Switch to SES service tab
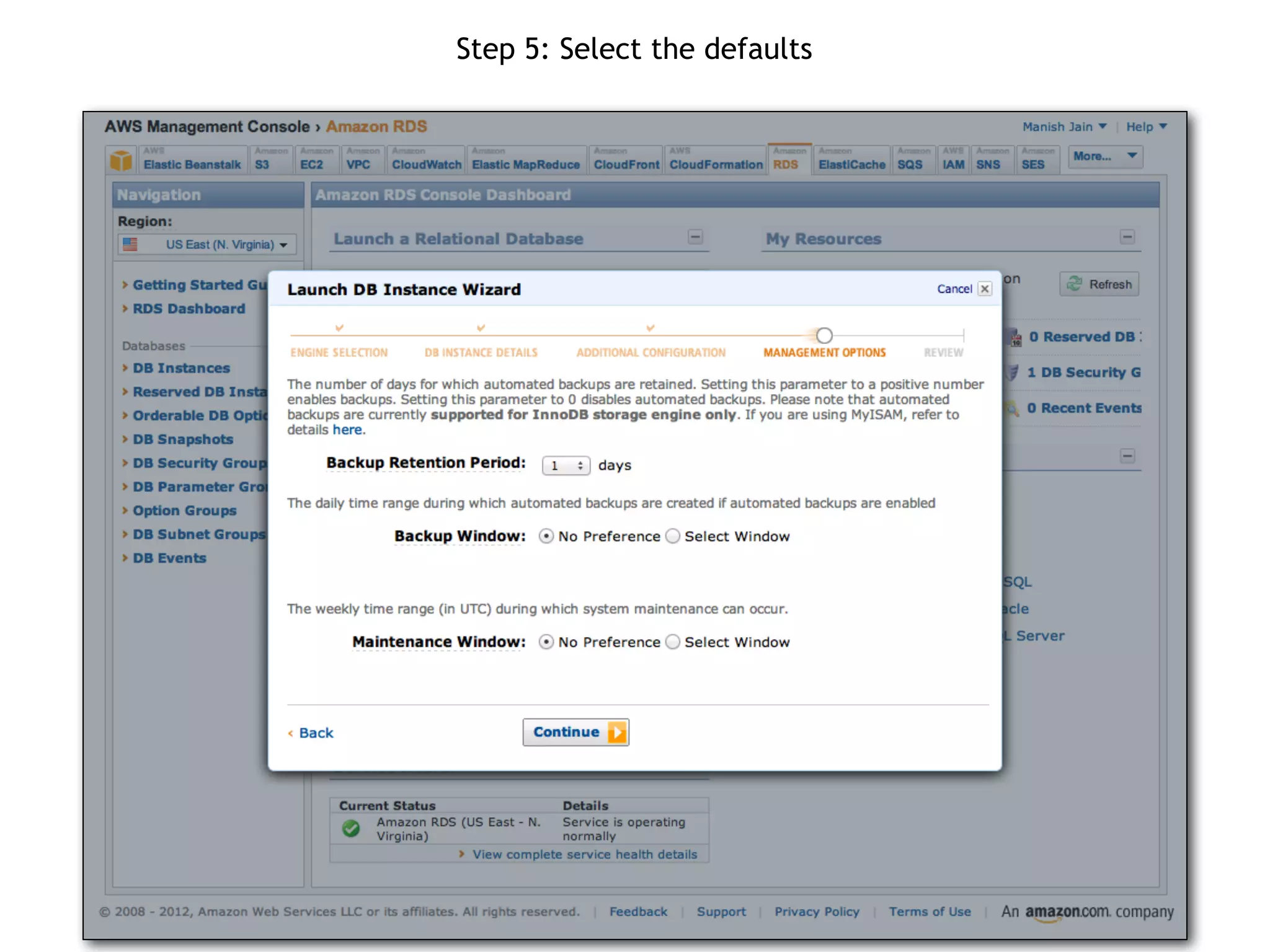 [1037, 160]
